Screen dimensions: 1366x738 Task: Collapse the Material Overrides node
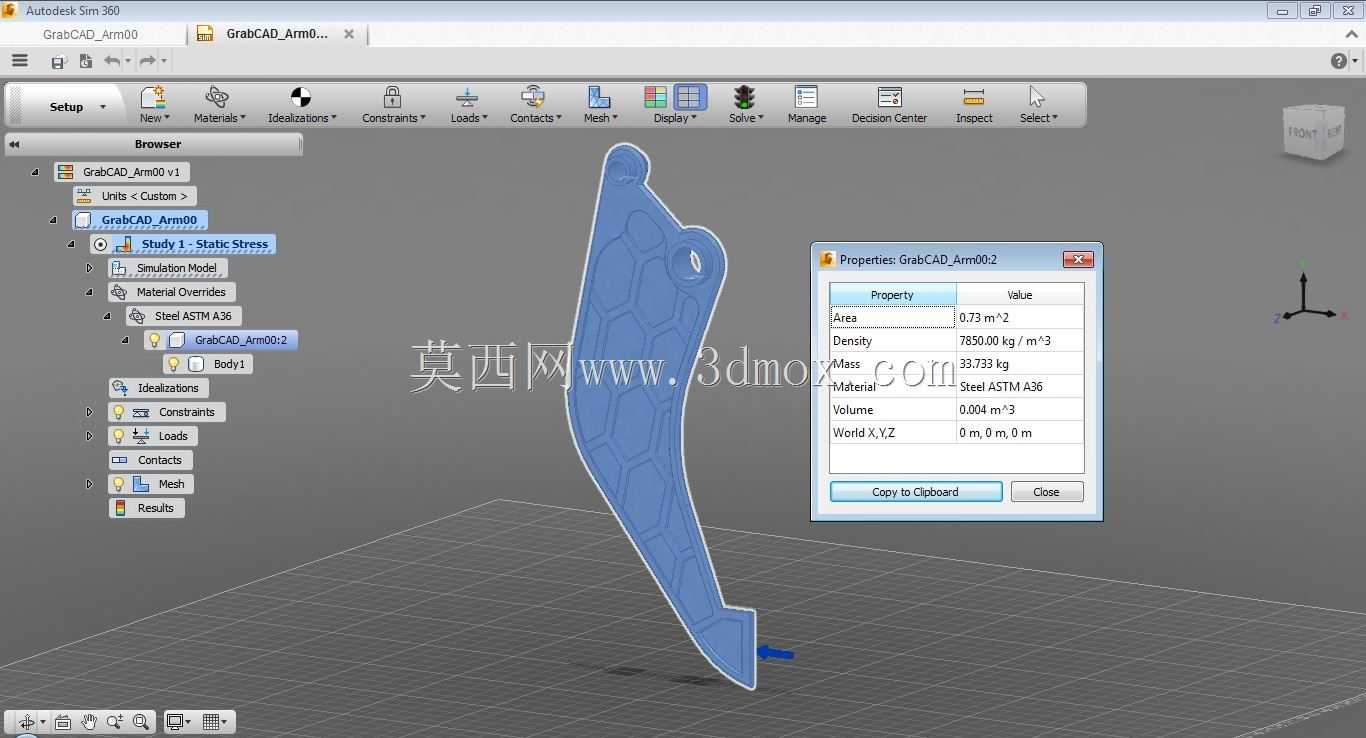click(x=89, y=292)
